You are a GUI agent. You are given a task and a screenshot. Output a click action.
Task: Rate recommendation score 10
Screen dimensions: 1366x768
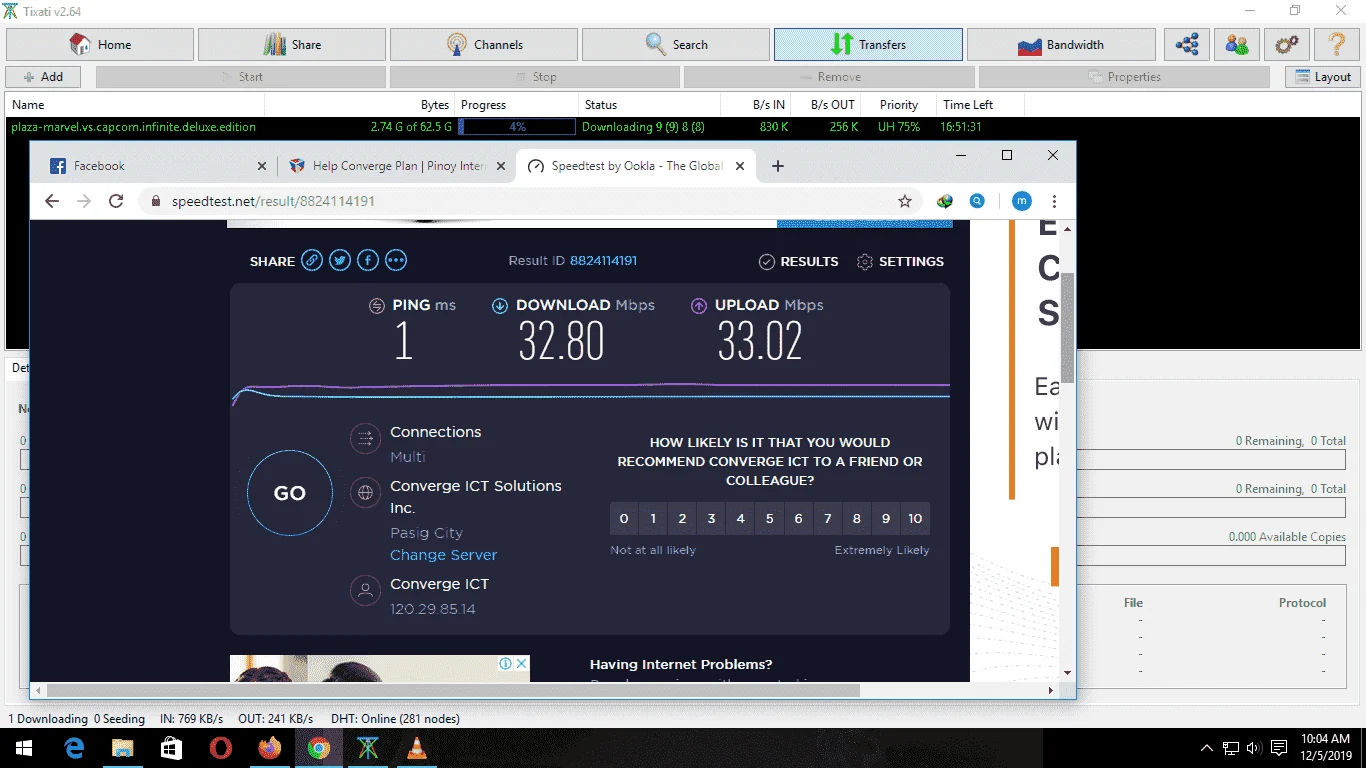coord(915,518)
